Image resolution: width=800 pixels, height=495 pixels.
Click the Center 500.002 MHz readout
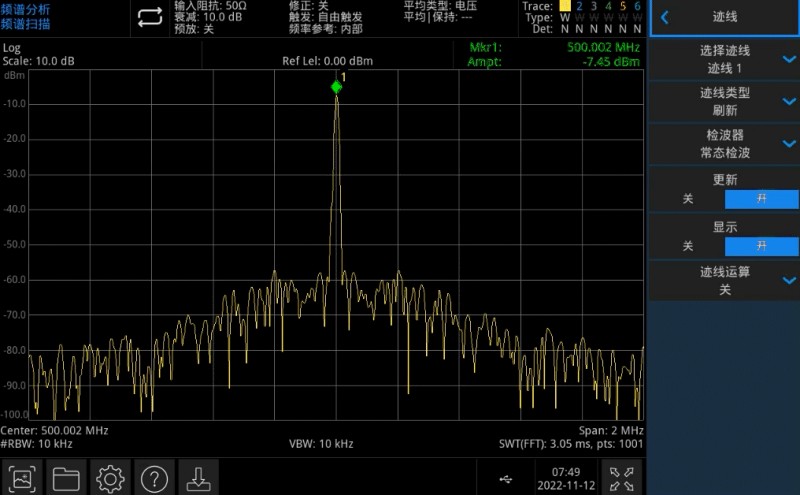(x=54, y=430)
